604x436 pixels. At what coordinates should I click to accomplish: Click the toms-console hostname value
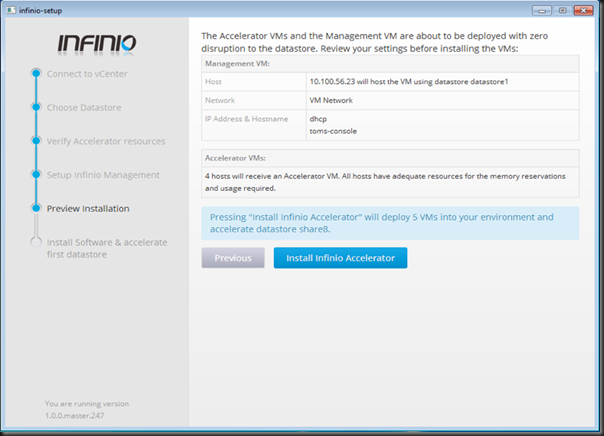click(333, 131)
